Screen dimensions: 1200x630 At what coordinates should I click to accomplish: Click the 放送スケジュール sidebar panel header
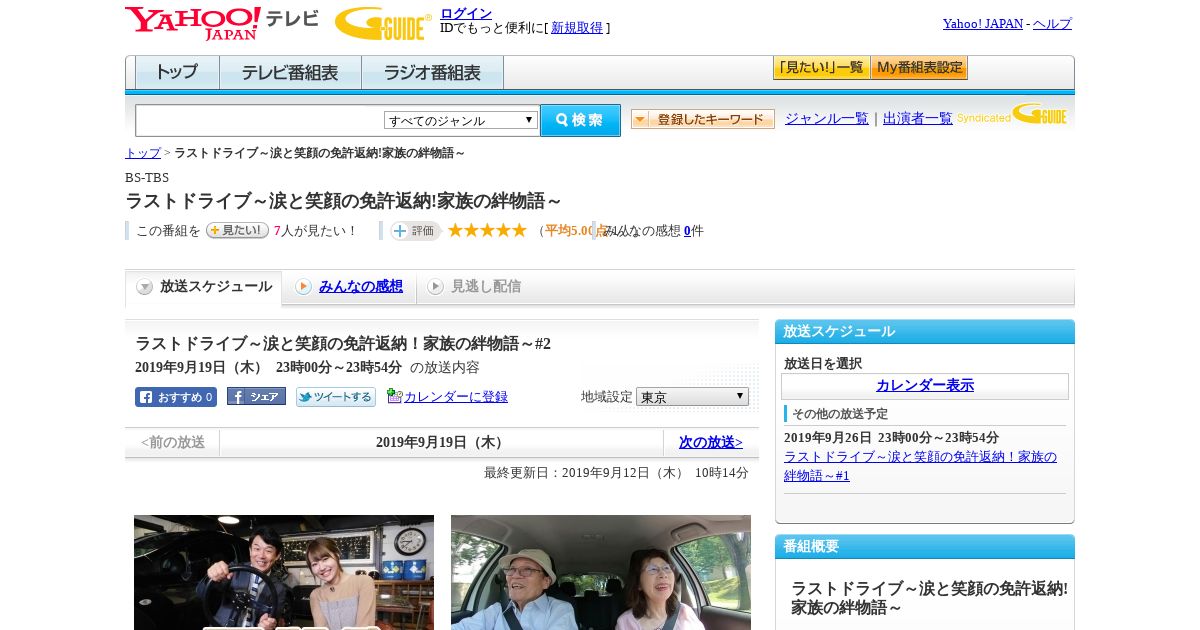pyautogui.click(x=925, y=332)
